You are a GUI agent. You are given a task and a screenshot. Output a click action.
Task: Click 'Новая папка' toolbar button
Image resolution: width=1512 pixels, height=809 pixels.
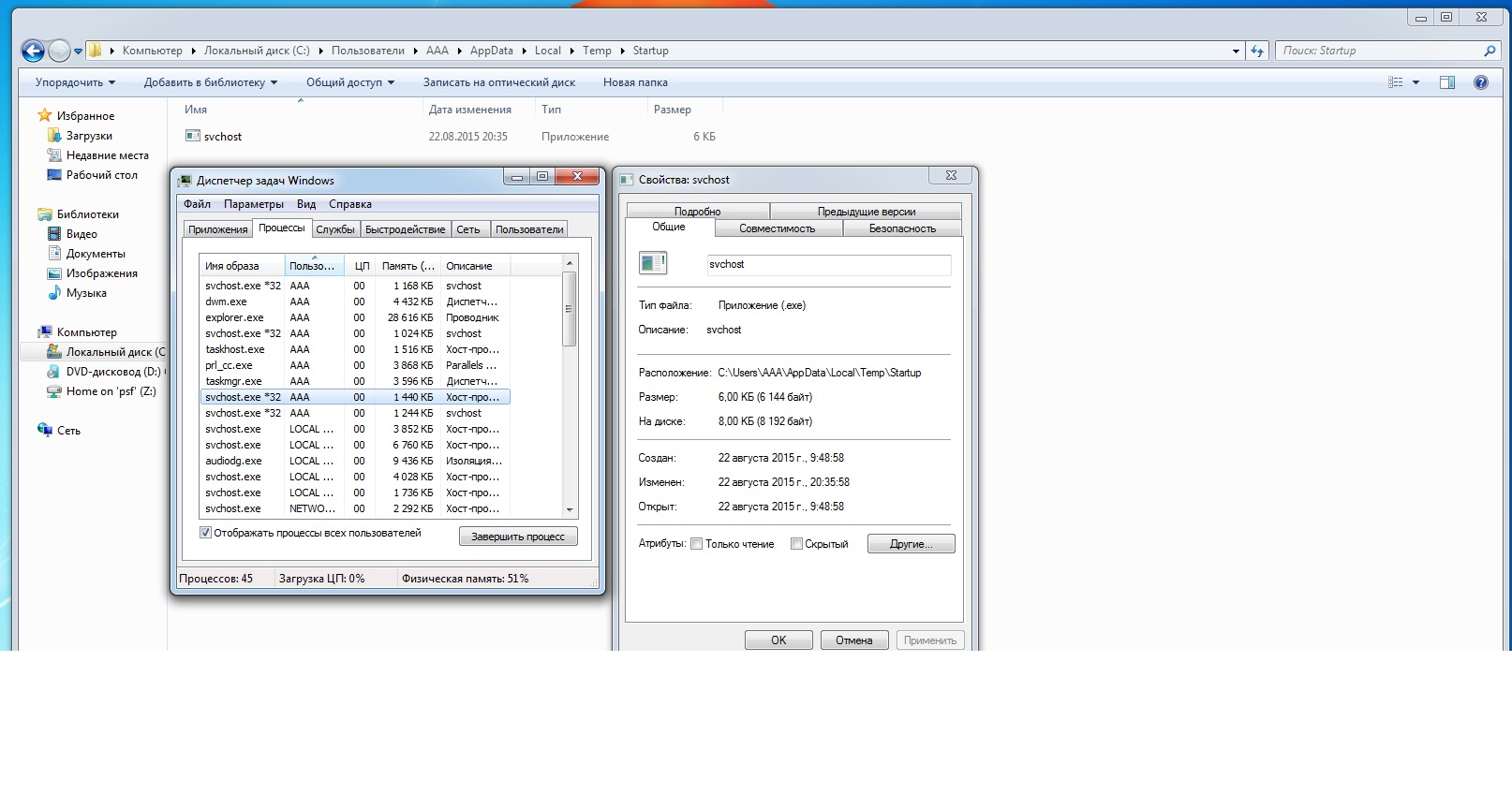tap(635, 82)
